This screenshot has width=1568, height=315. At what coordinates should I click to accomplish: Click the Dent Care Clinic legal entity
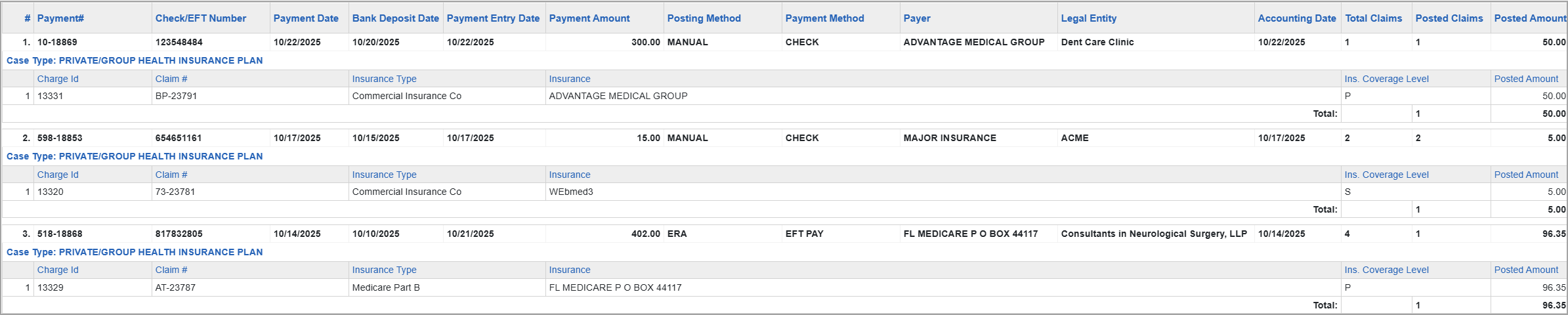pos(1097,42)
